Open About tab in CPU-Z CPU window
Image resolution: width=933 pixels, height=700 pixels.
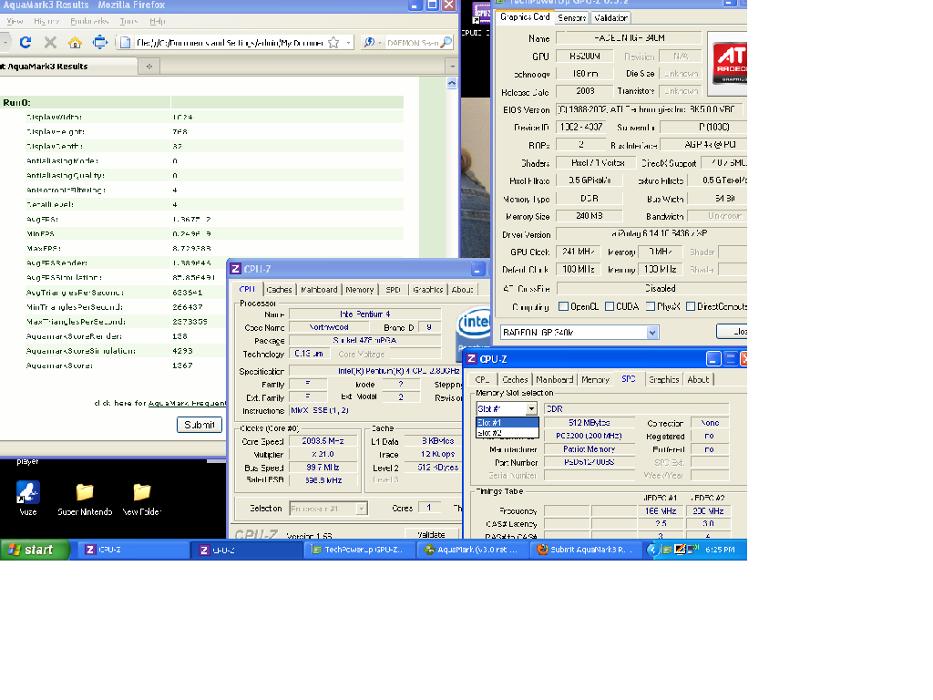pyautogui.click(x=462, y=289)
